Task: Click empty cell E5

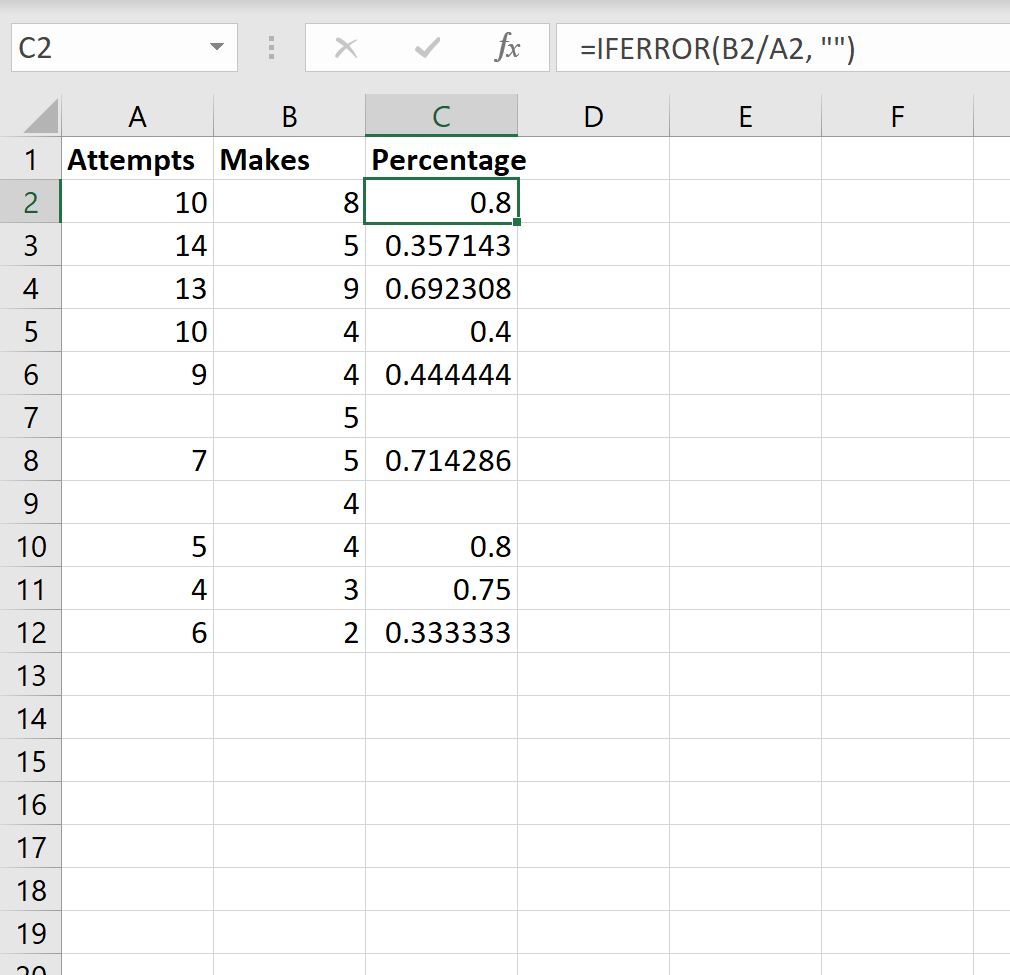Action: 745,331
